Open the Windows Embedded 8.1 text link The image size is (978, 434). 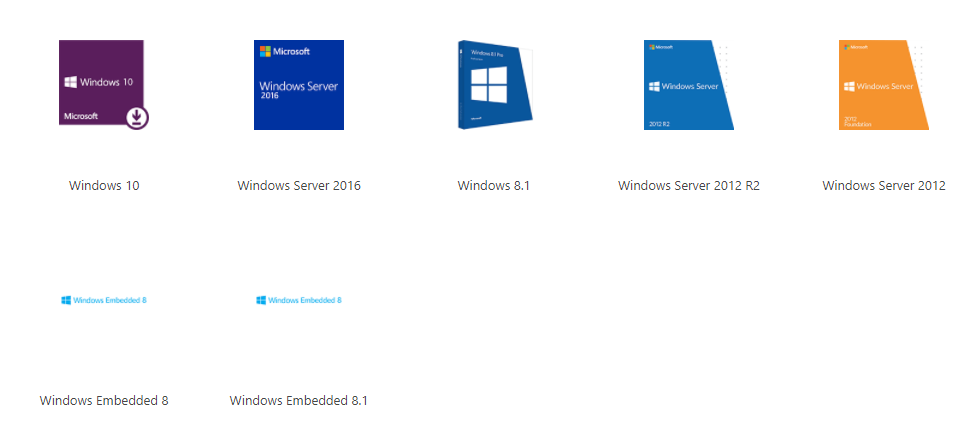[x=299, y=400]
